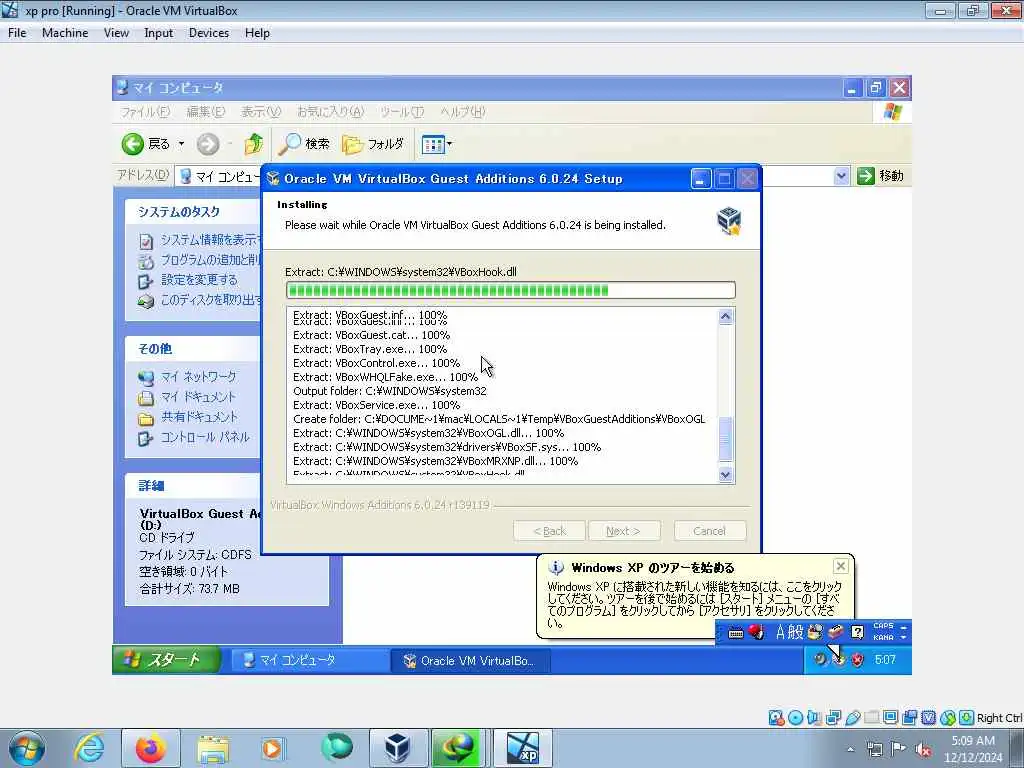Click the VirtualBox cube icon in Setup header
The height and width of the screenshot is (768, 1024).
pos(729,221)
